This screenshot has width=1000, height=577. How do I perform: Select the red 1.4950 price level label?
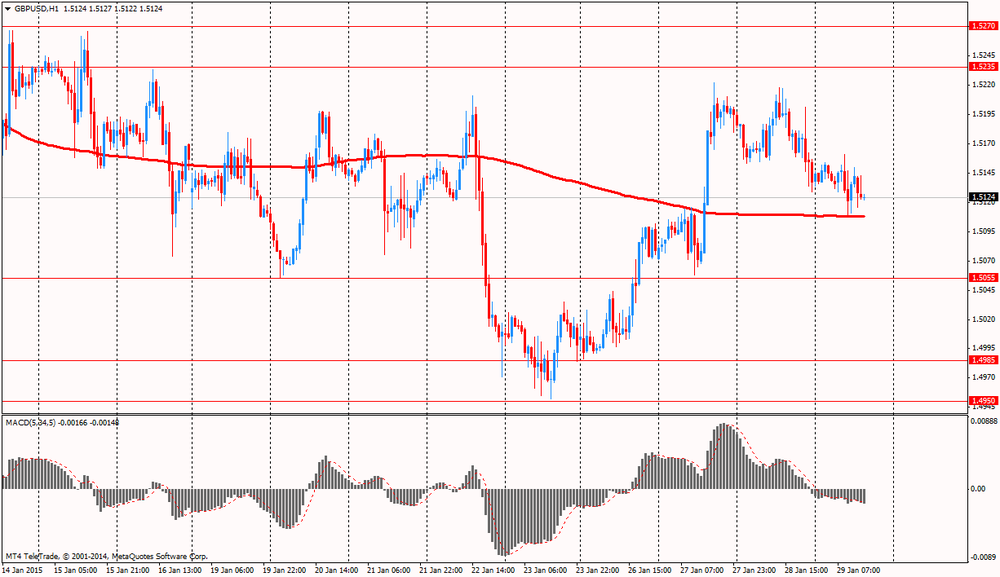click(983, 401)
